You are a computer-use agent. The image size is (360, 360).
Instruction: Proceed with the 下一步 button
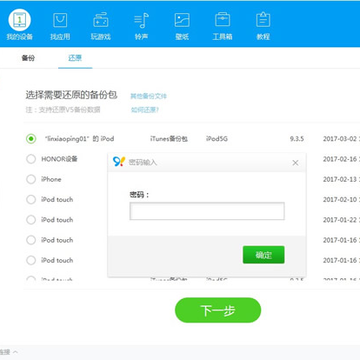(x=218, y=310)
